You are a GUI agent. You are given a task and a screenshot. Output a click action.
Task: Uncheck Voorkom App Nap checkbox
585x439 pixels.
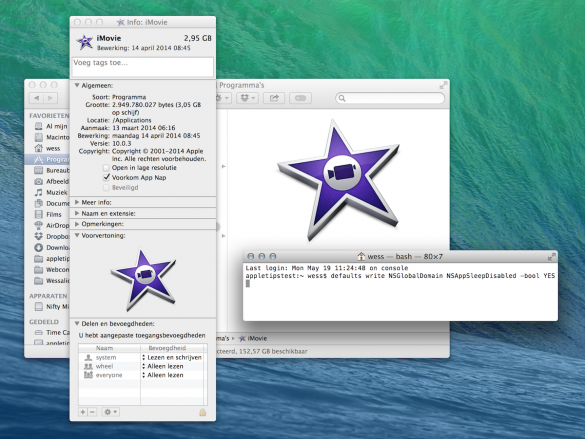[106, 177]
